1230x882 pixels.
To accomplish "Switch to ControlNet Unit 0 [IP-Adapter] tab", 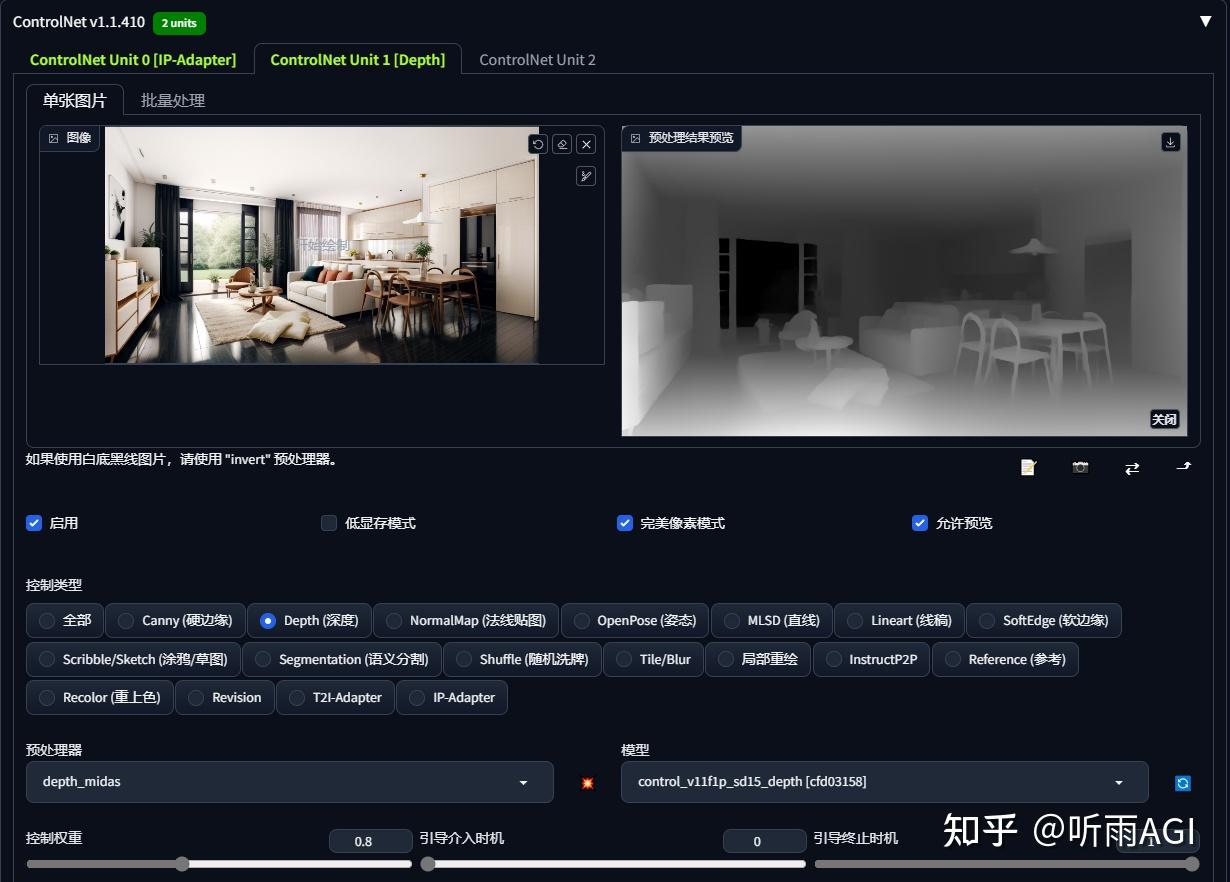I will tap(133, 60).
